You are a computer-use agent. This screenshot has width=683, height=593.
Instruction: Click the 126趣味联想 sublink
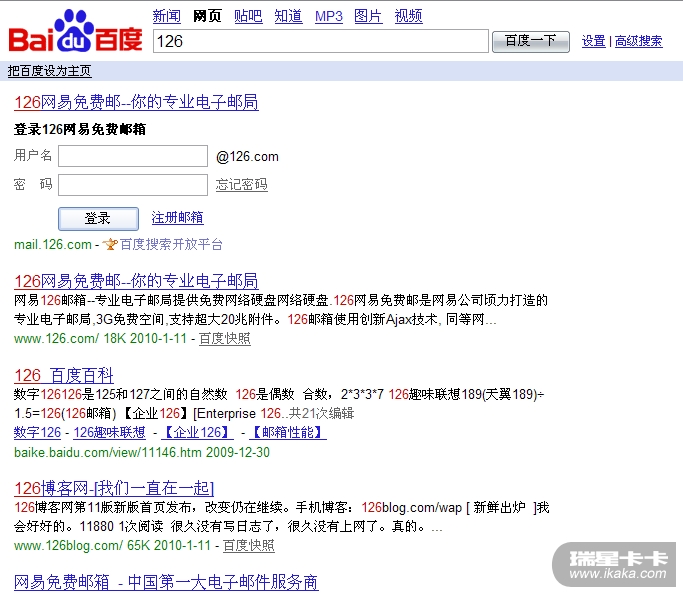109,432
